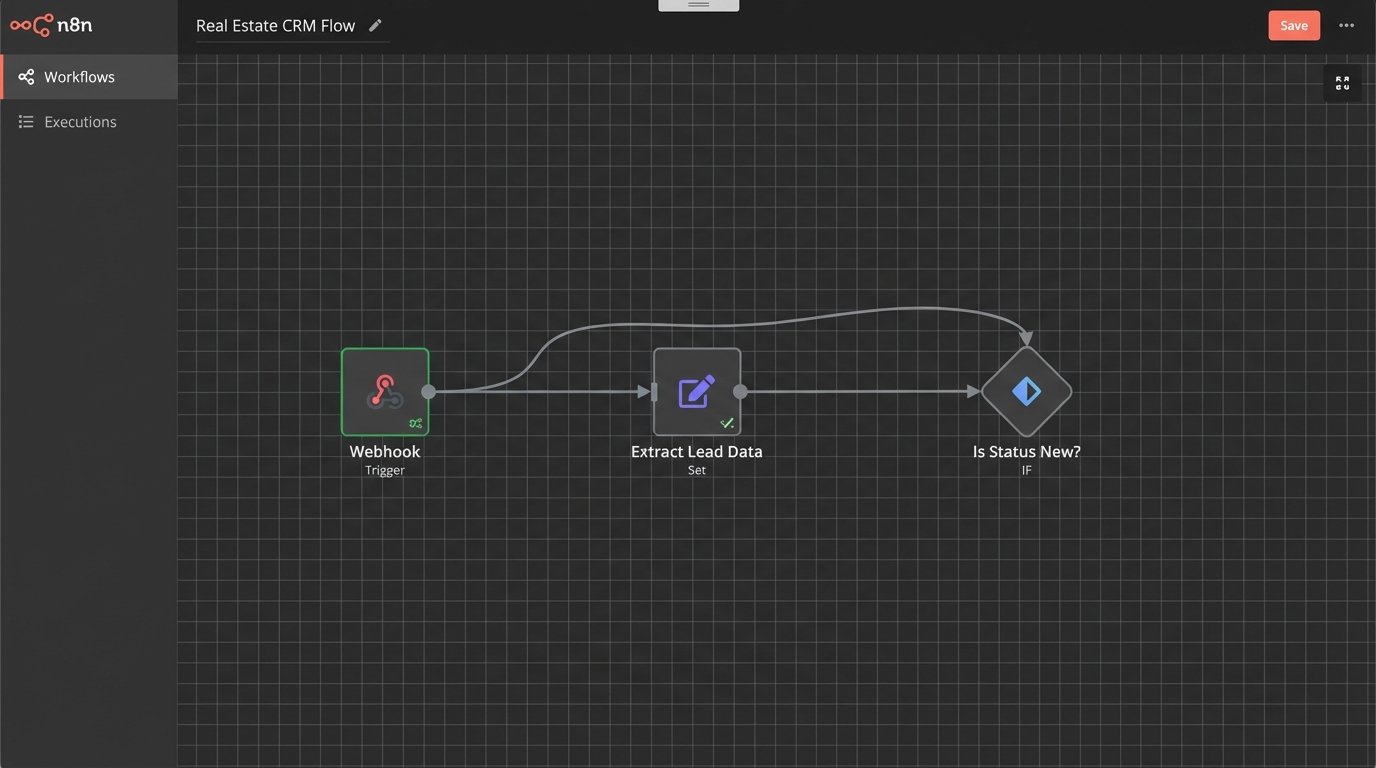This screenshot has height=768, width=1376.
Task: Click the Extract Lead Data input connector
Action: 654,392
